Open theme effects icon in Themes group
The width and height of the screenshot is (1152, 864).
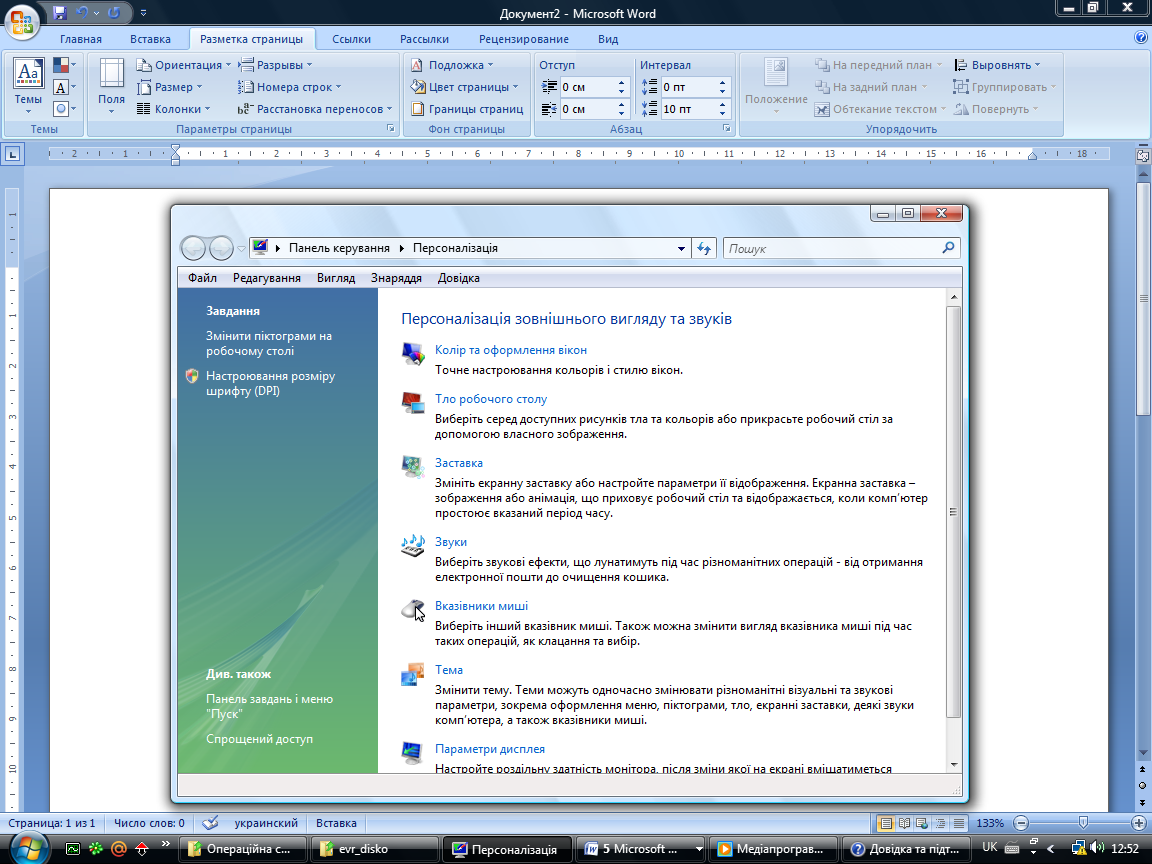pyautogui.click(x=64, y=109)
